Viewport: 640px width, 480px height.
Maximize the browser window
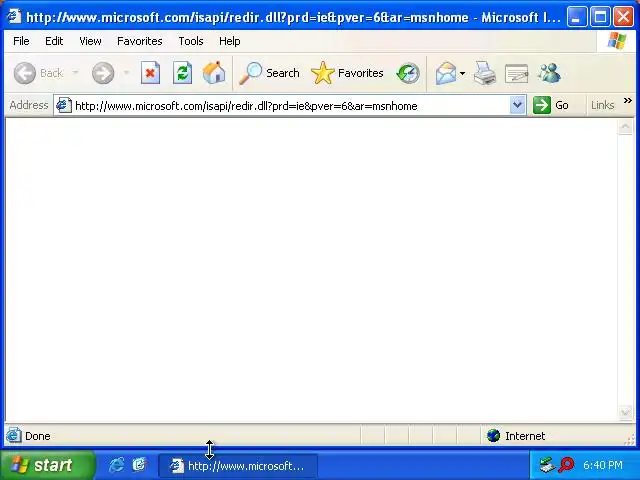(600, 17)
